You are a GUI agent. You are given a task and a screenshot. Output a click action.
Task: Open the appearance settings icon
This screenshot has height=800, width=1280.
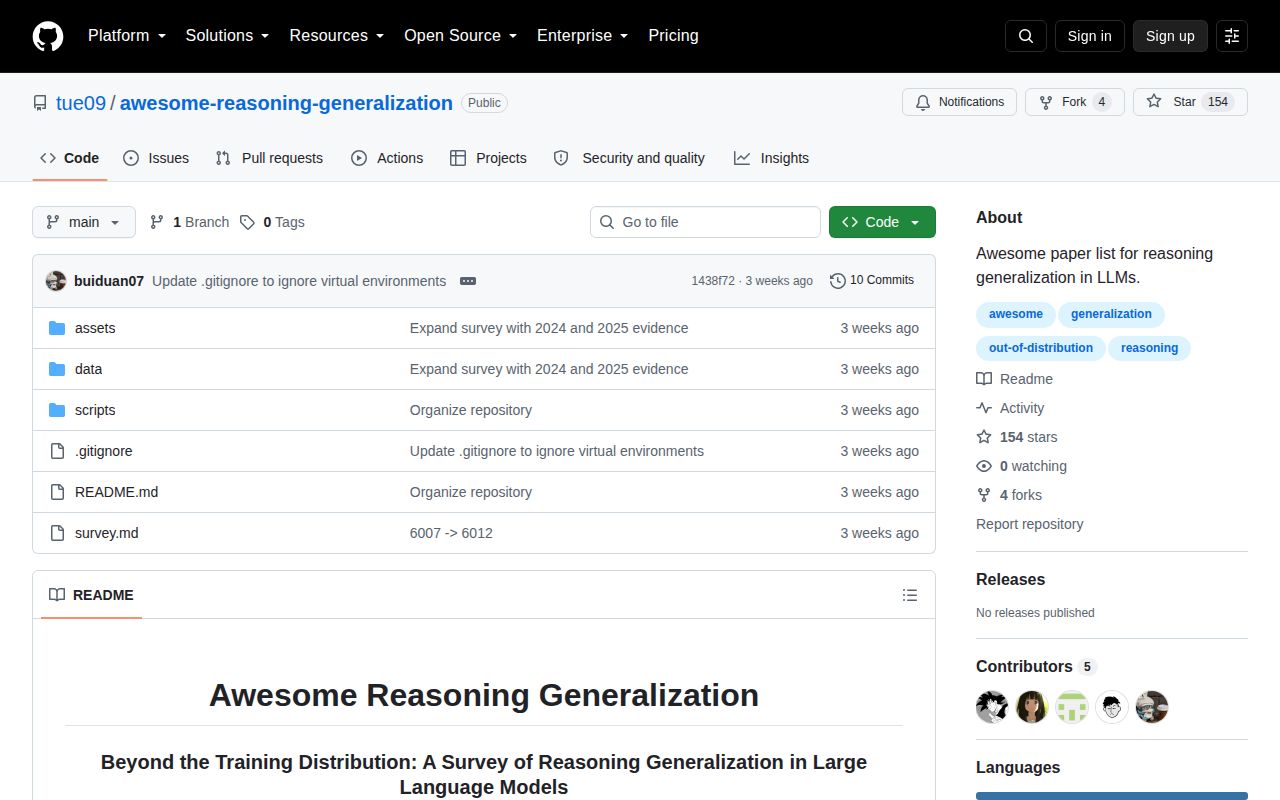[x=1232, y=36]
